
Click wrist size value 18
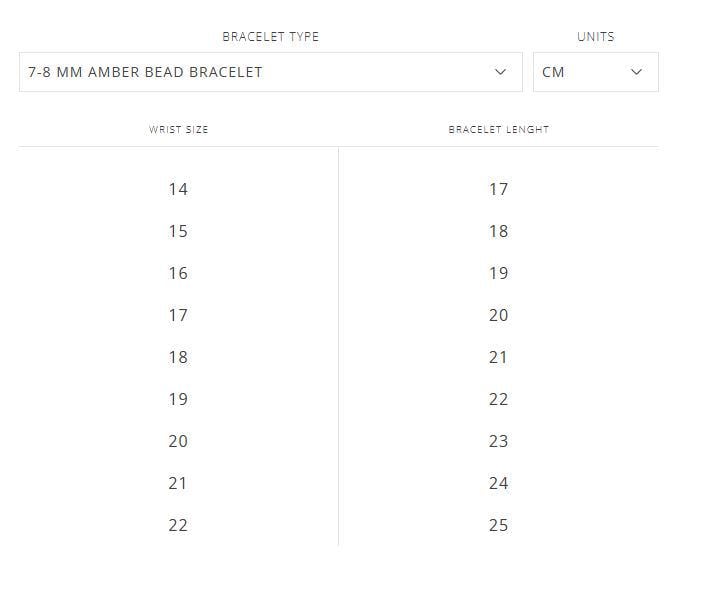click(x=178, y=357)
